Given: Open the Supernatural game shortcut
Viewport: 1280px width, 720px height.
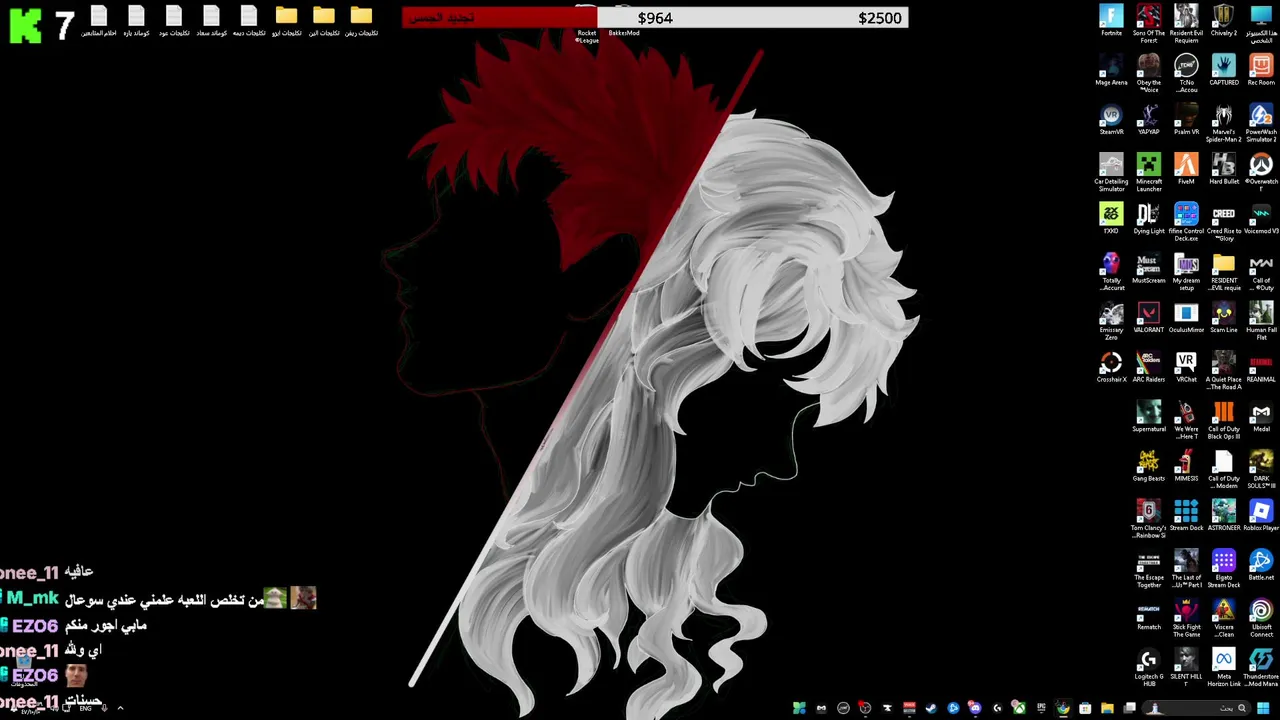Looking at the screenshot, I should pyautogui.click(x=1149, y=416).
